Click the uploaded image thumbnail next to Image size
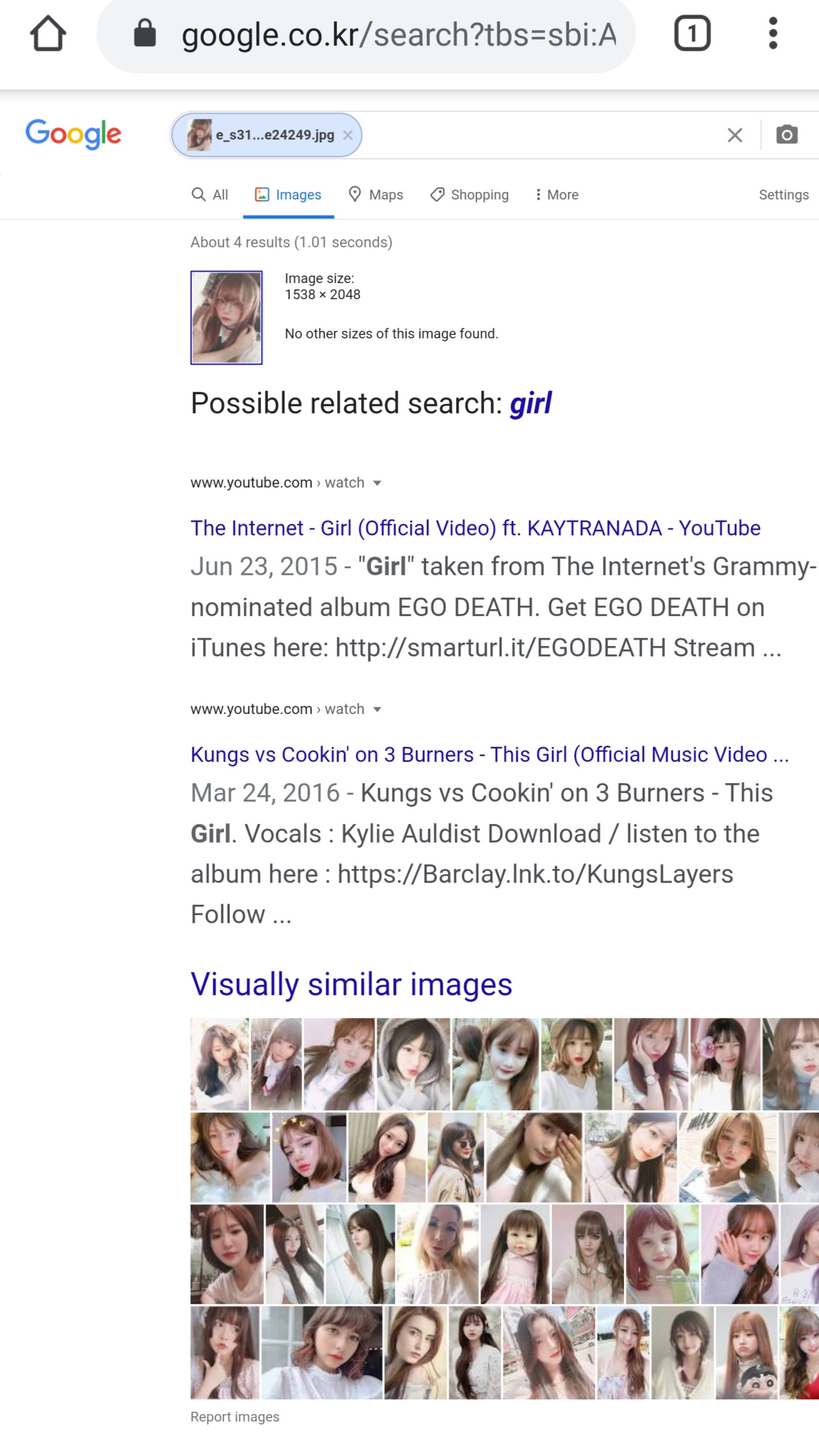The image size is (819, 1456). tap(227, 317)
